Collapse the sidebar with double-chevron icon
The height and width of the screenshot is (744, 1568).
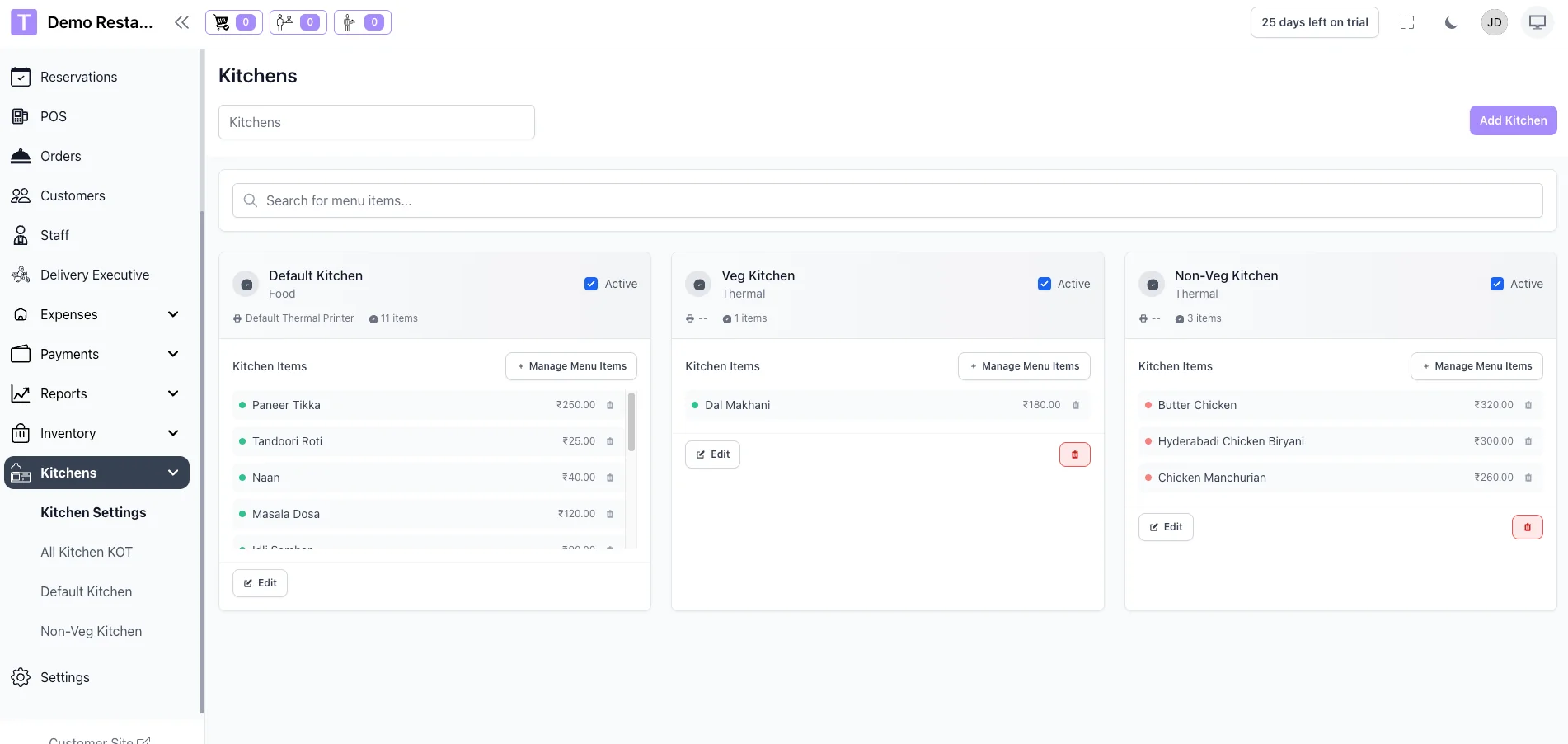[181, 22]
